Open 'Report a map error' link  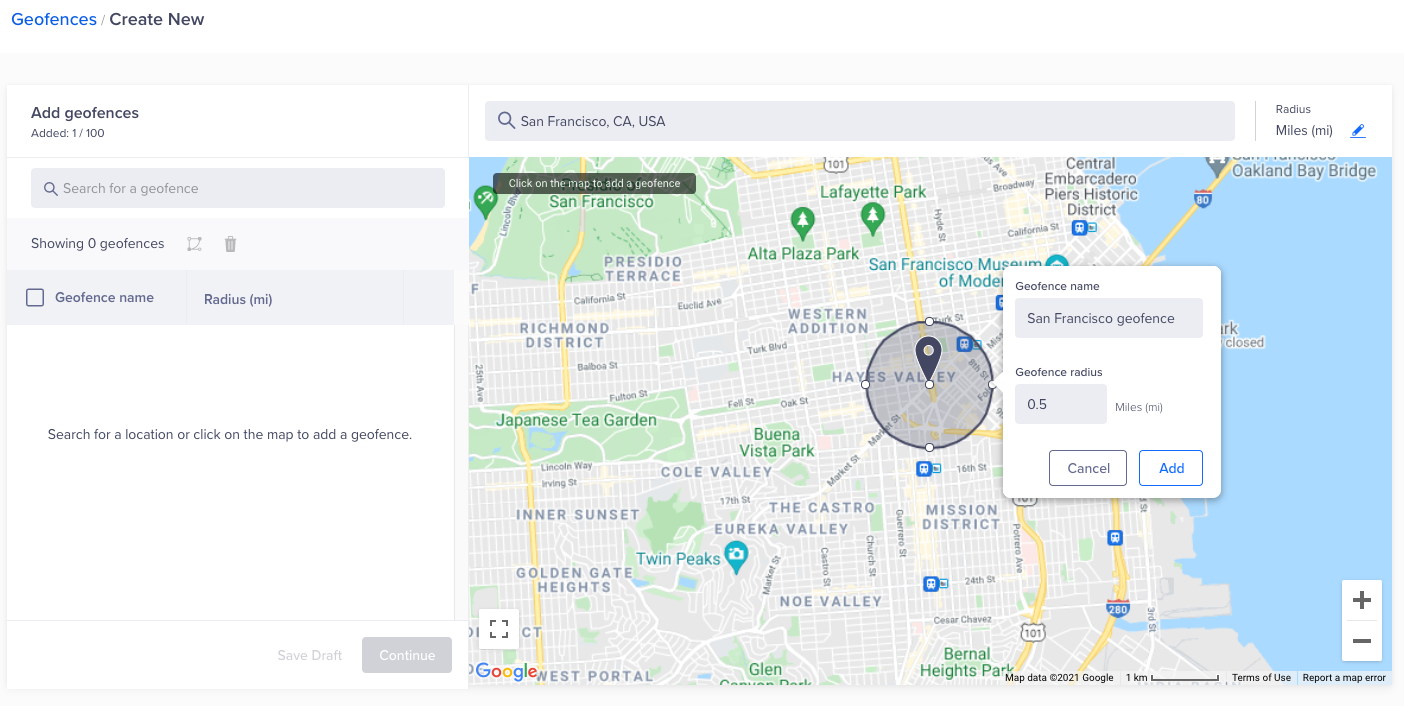tap(1344, 678)
